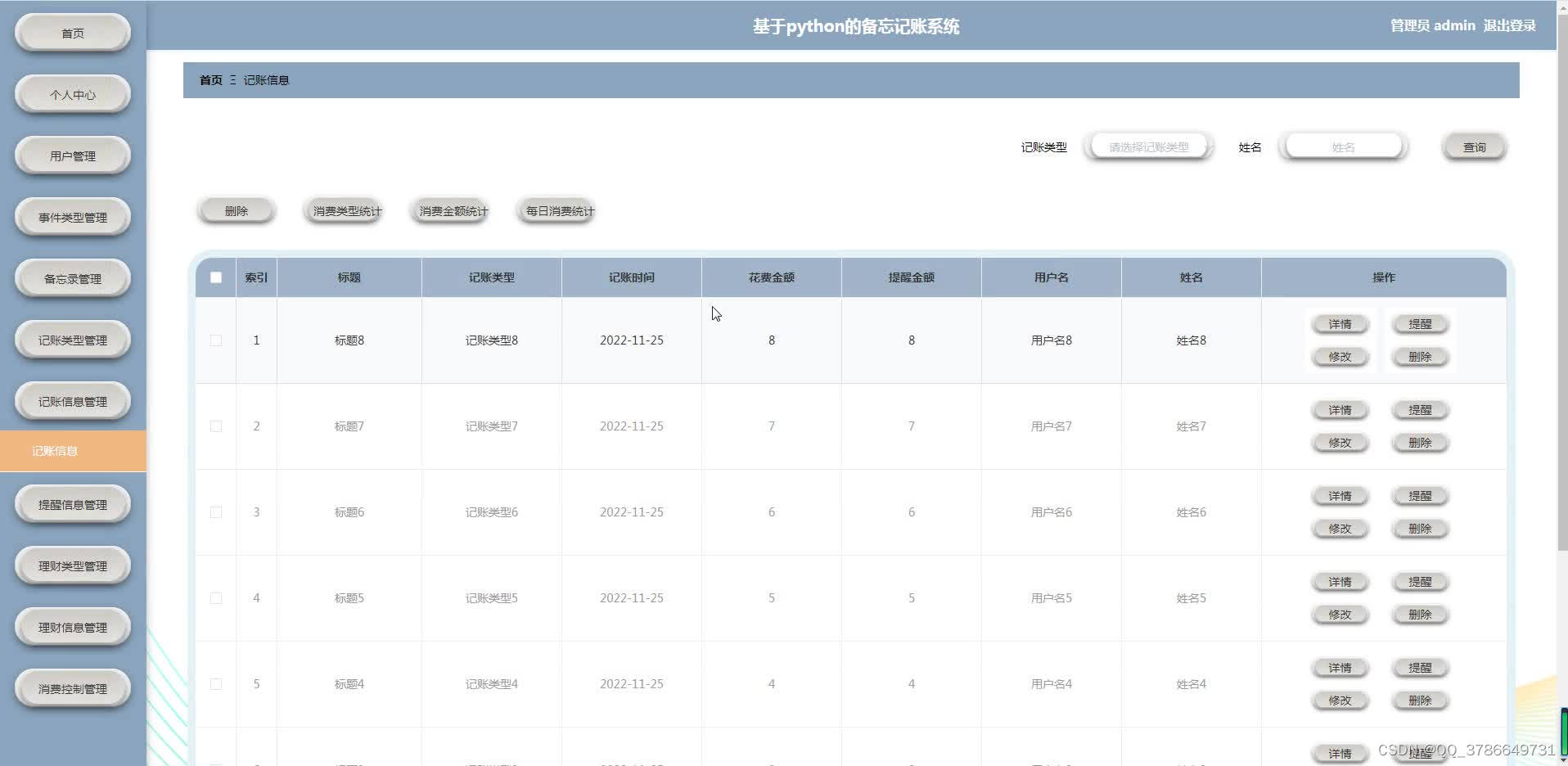Click the 用户名8 cell
The image size is (1568, 766).
(x=1052, y=340)
